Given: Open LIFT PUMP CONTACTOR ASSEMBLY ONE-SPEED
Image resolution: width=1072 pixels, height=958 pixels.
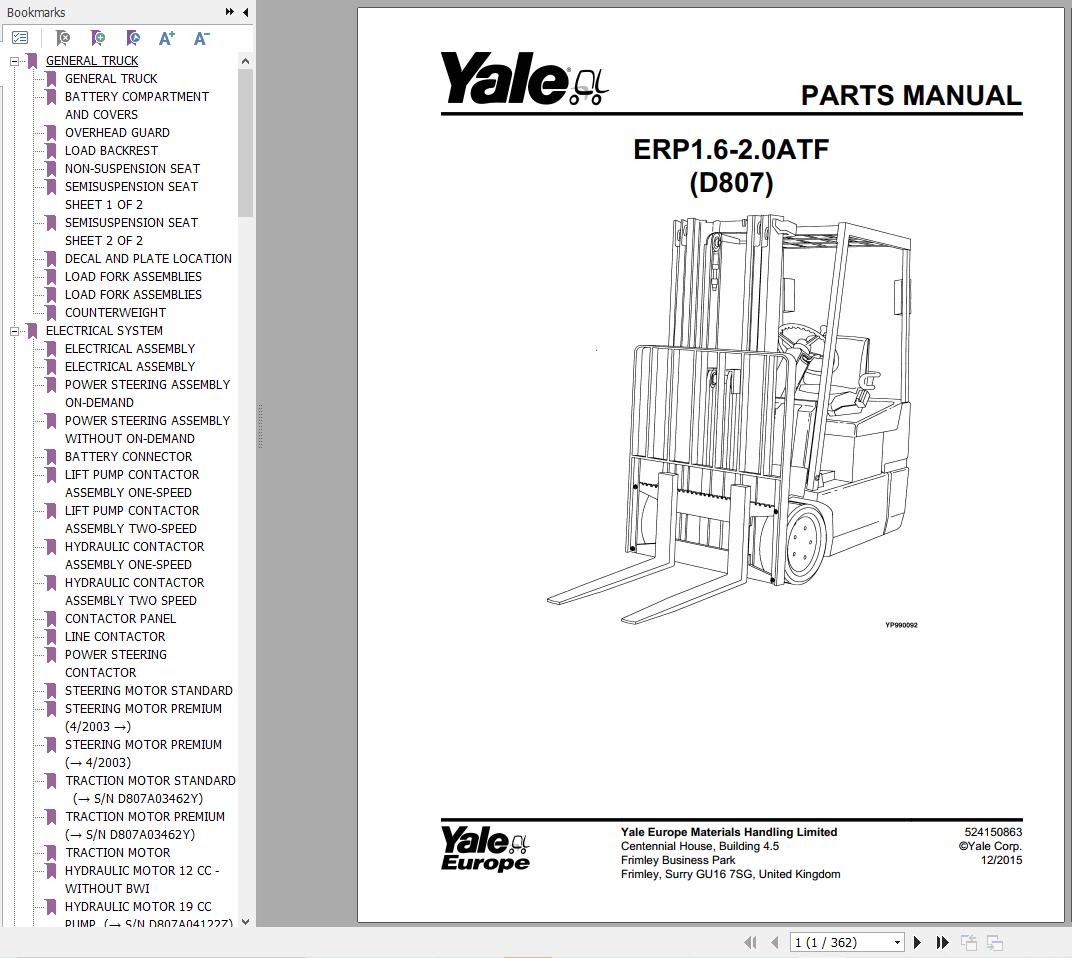Looking at the screenshot, I should click(x=132, y=483).
